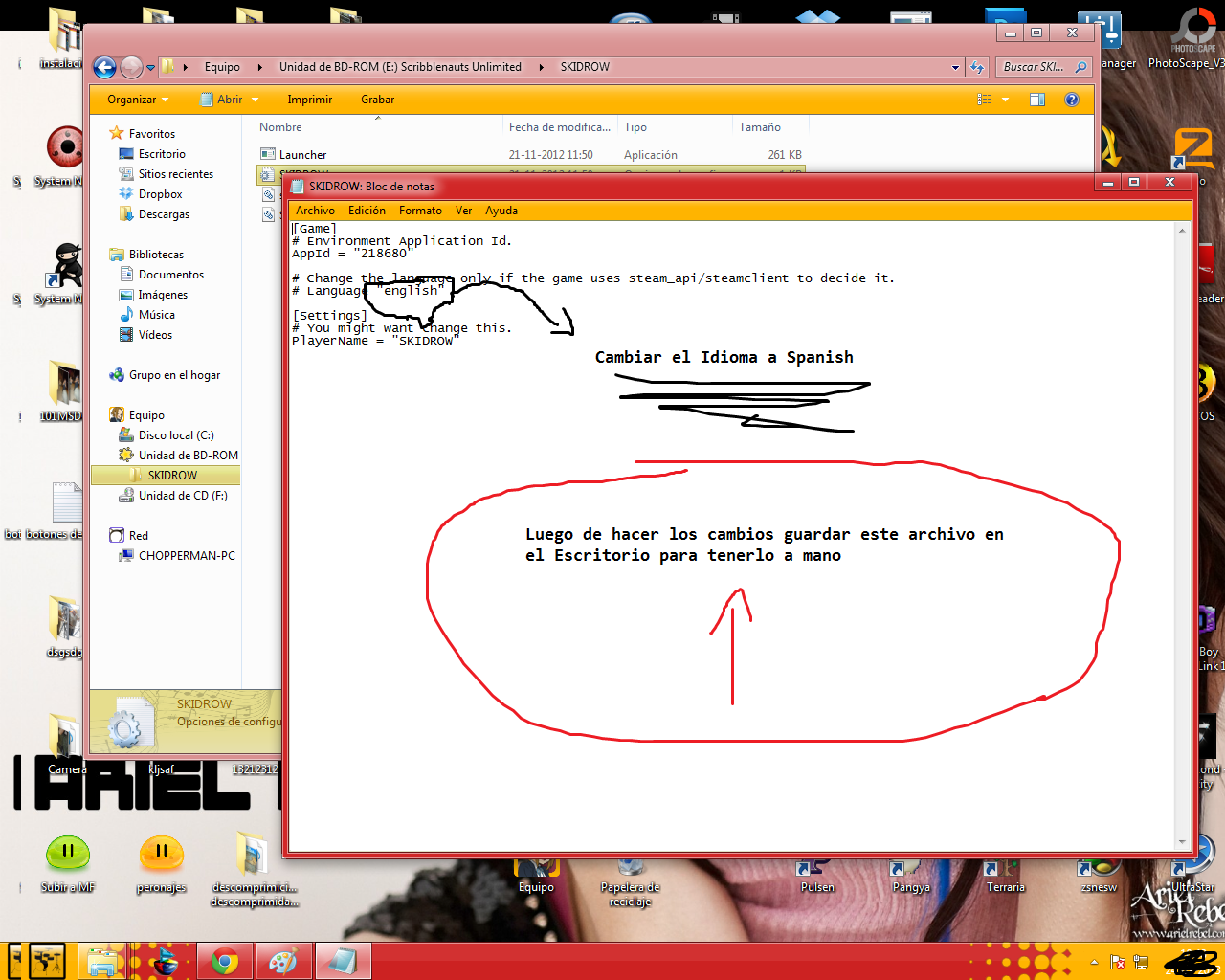Select the zsnesw desktop shortcut
Screen dimensions: 1225x980
[1099, 877]
